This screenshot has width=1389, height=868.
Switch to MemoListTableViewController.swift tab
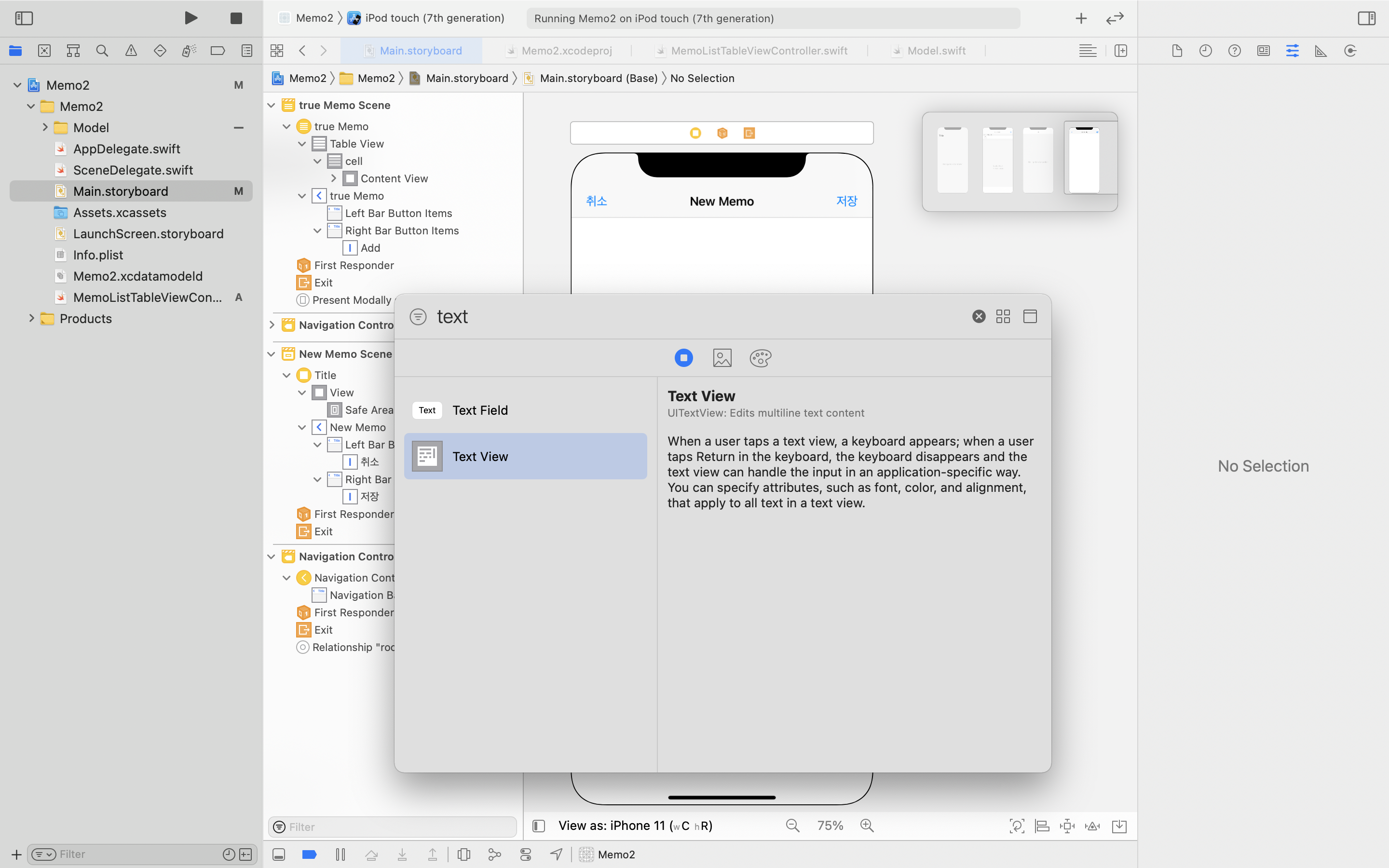click(758, 51)
